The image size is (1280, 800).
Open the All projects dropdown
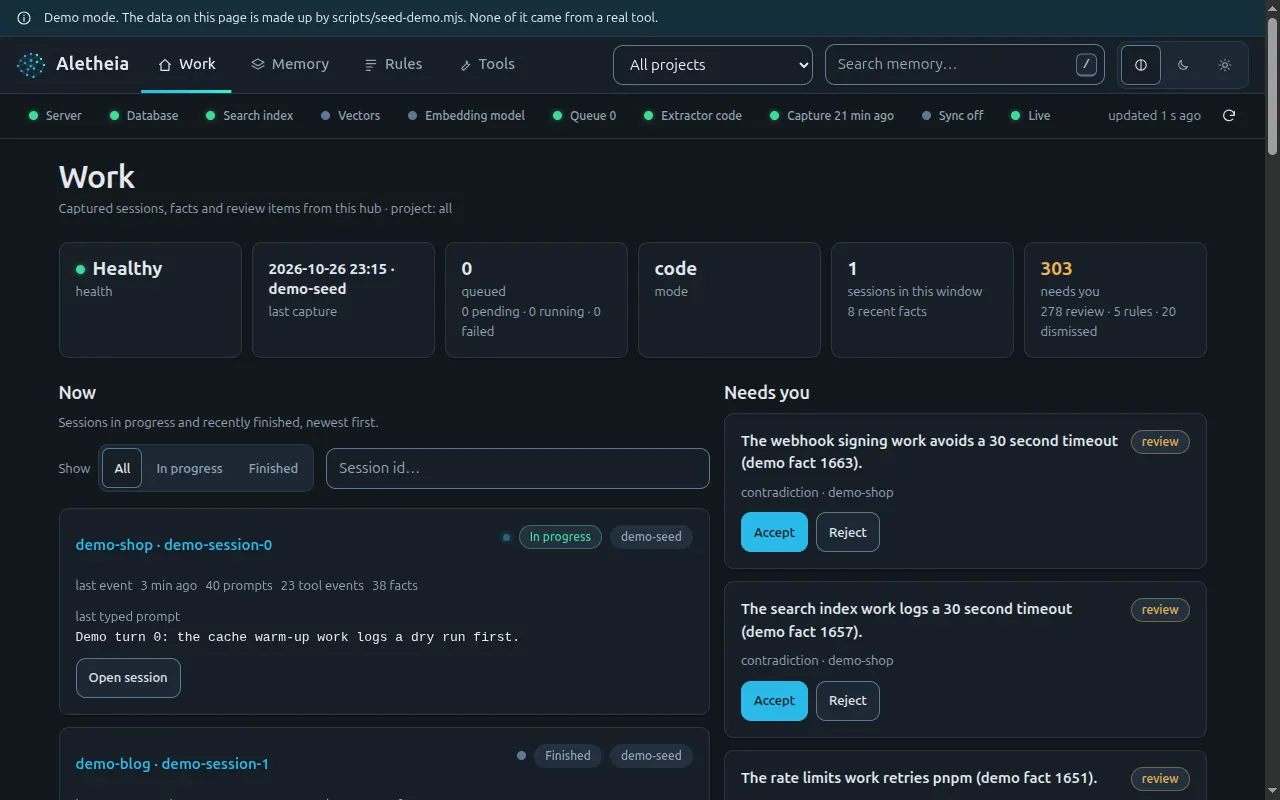(713, 65)
